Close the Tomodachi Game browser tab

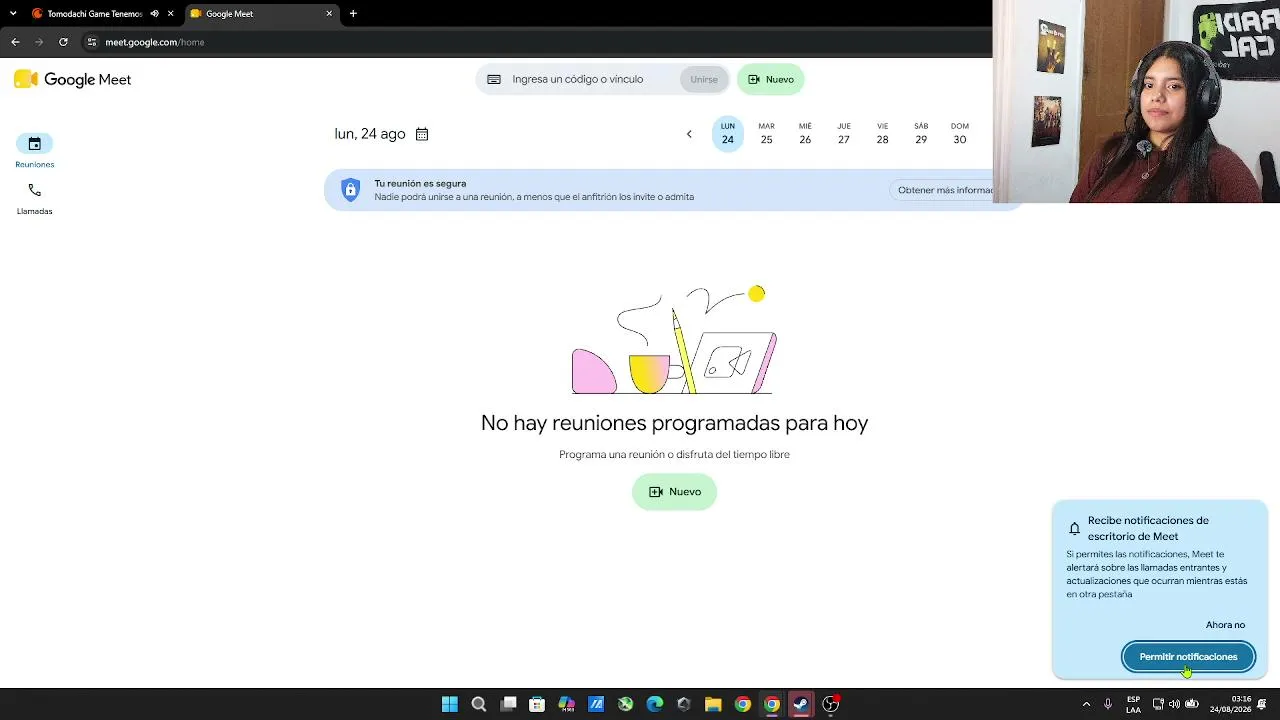point(171,14)
